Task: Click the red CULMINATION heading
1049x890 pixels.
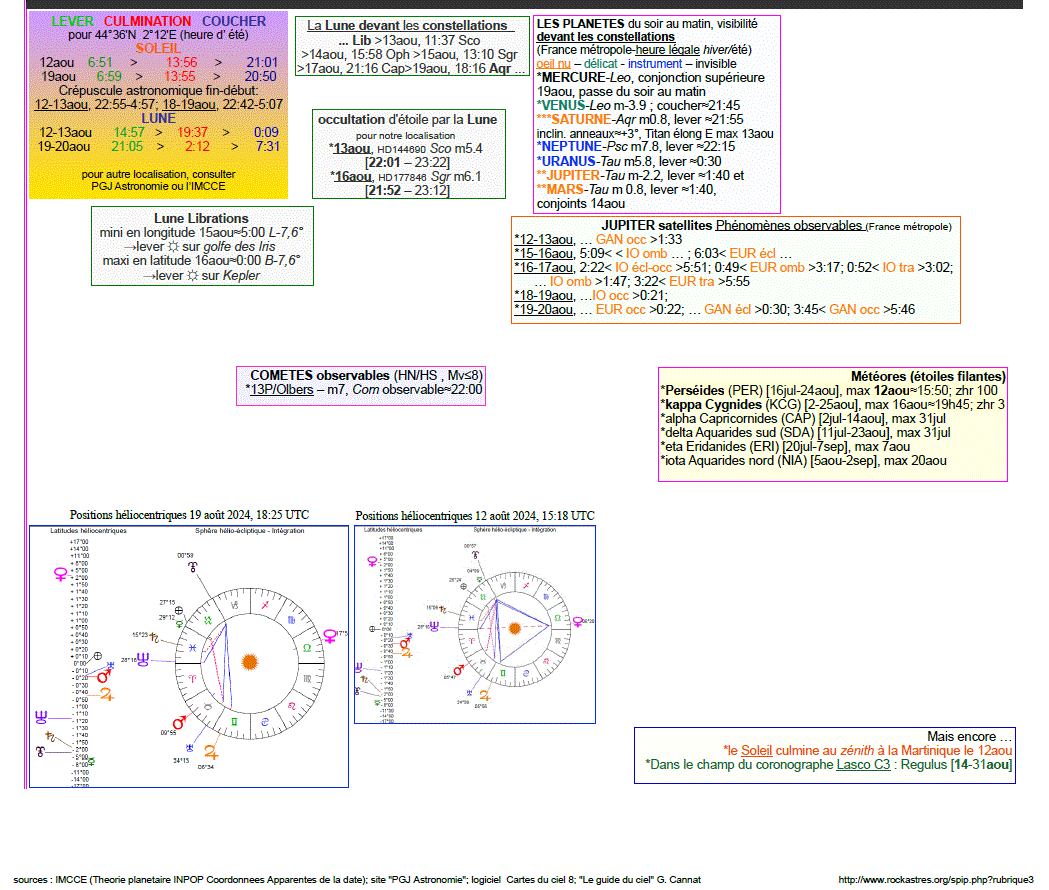Action: (x=147, y=21)
